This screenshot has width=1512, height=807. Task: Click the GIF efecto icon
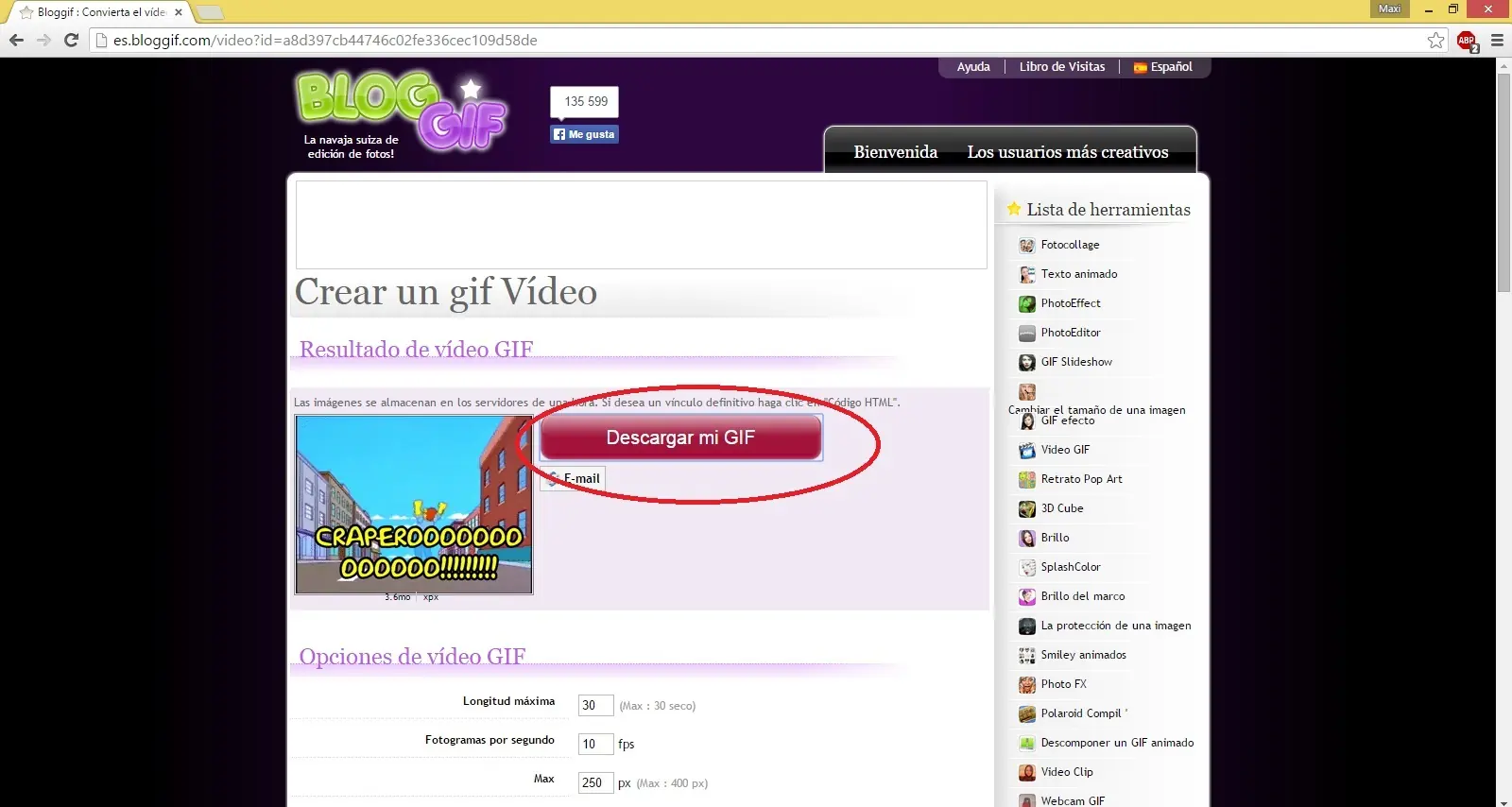click(x=1027, y=421)
